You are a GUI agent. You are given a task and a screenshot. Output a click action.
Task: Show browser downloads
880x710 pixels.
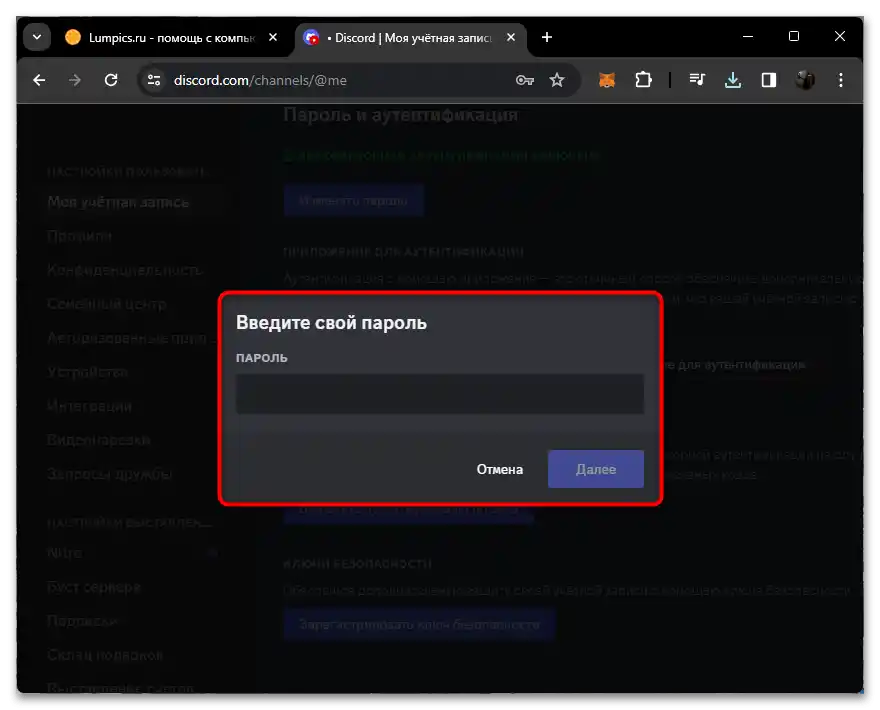(x=732, y=80)
